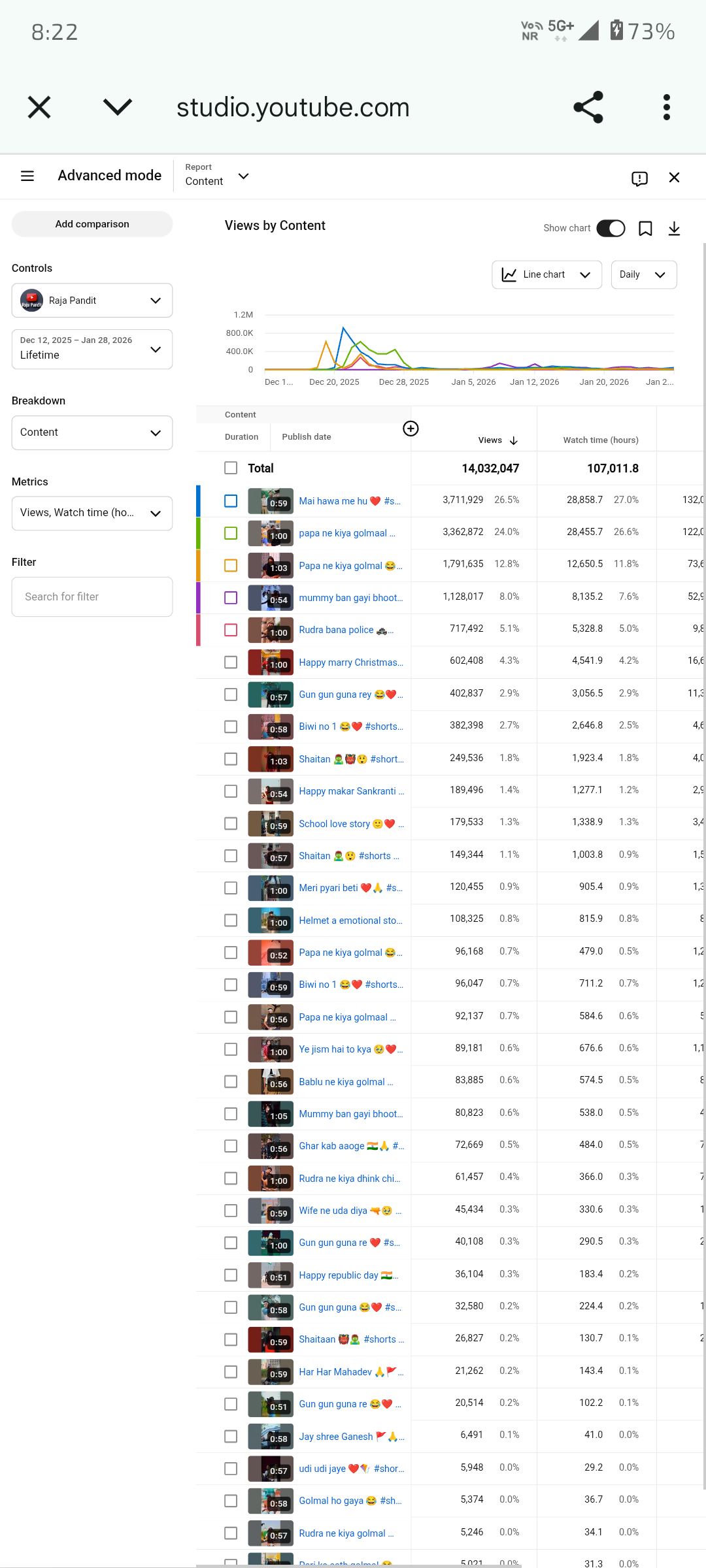Uncheck the Mai hawa me hu checkbox

(231, 501)
